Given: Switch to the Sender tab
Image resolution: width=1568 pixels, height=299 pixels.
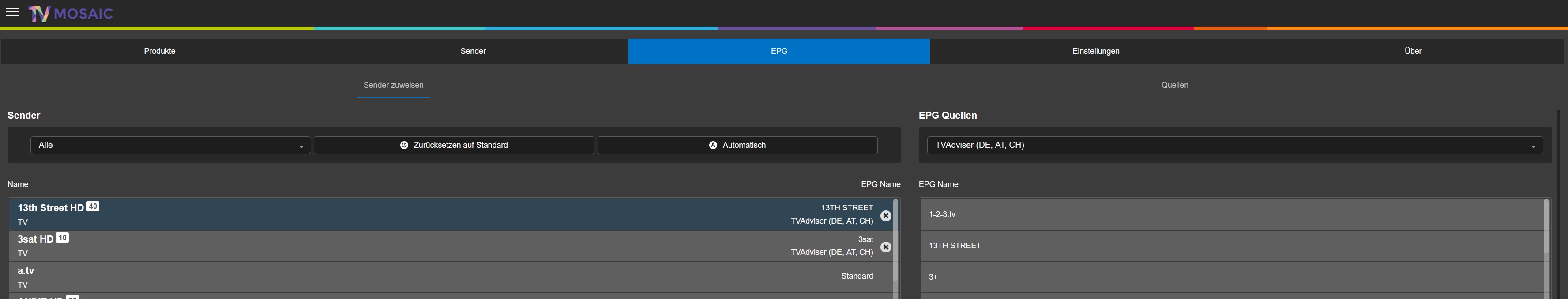Looking at the screenshot, I should coord(473,51).
